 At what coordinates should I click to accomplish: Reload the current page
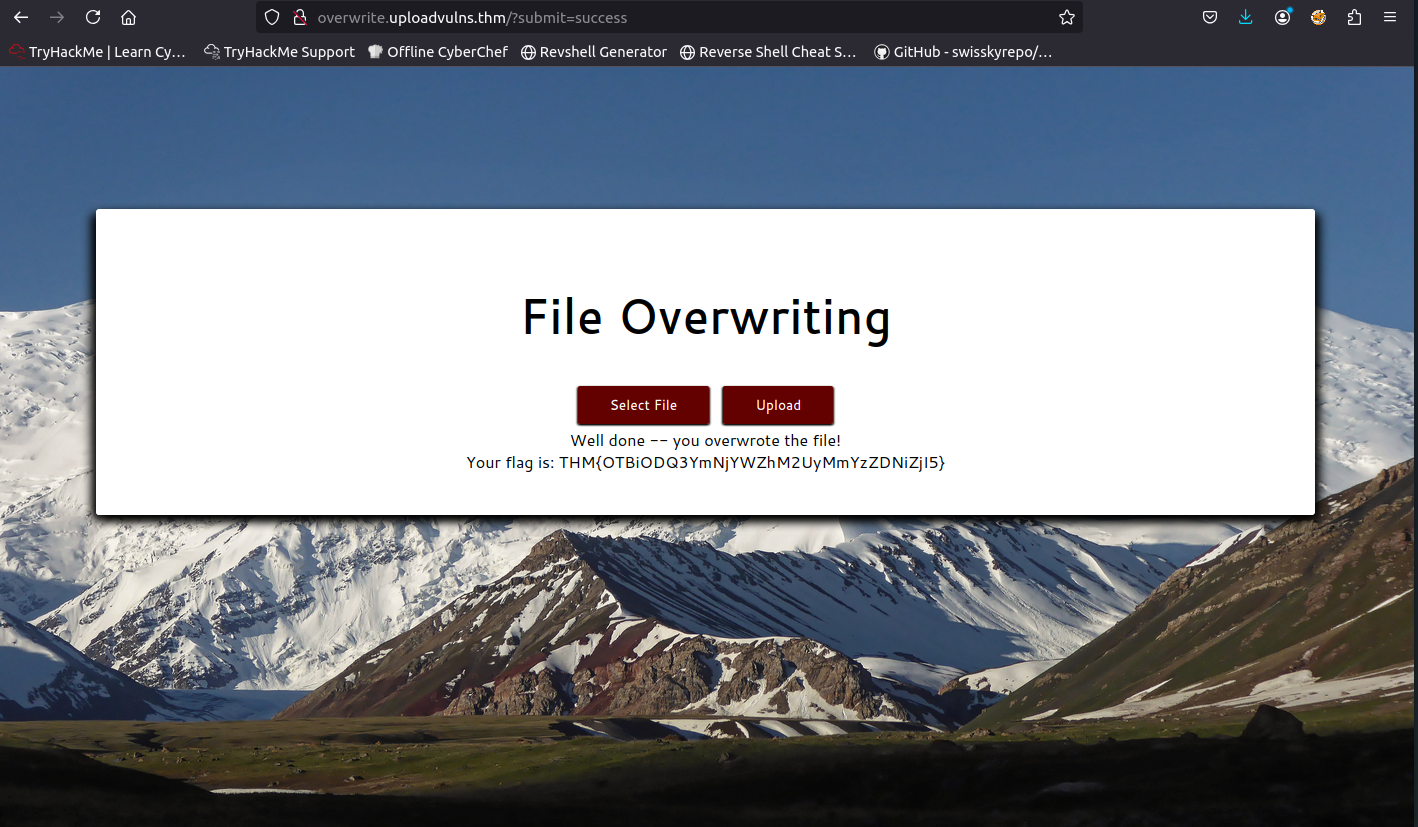(93, 17)
